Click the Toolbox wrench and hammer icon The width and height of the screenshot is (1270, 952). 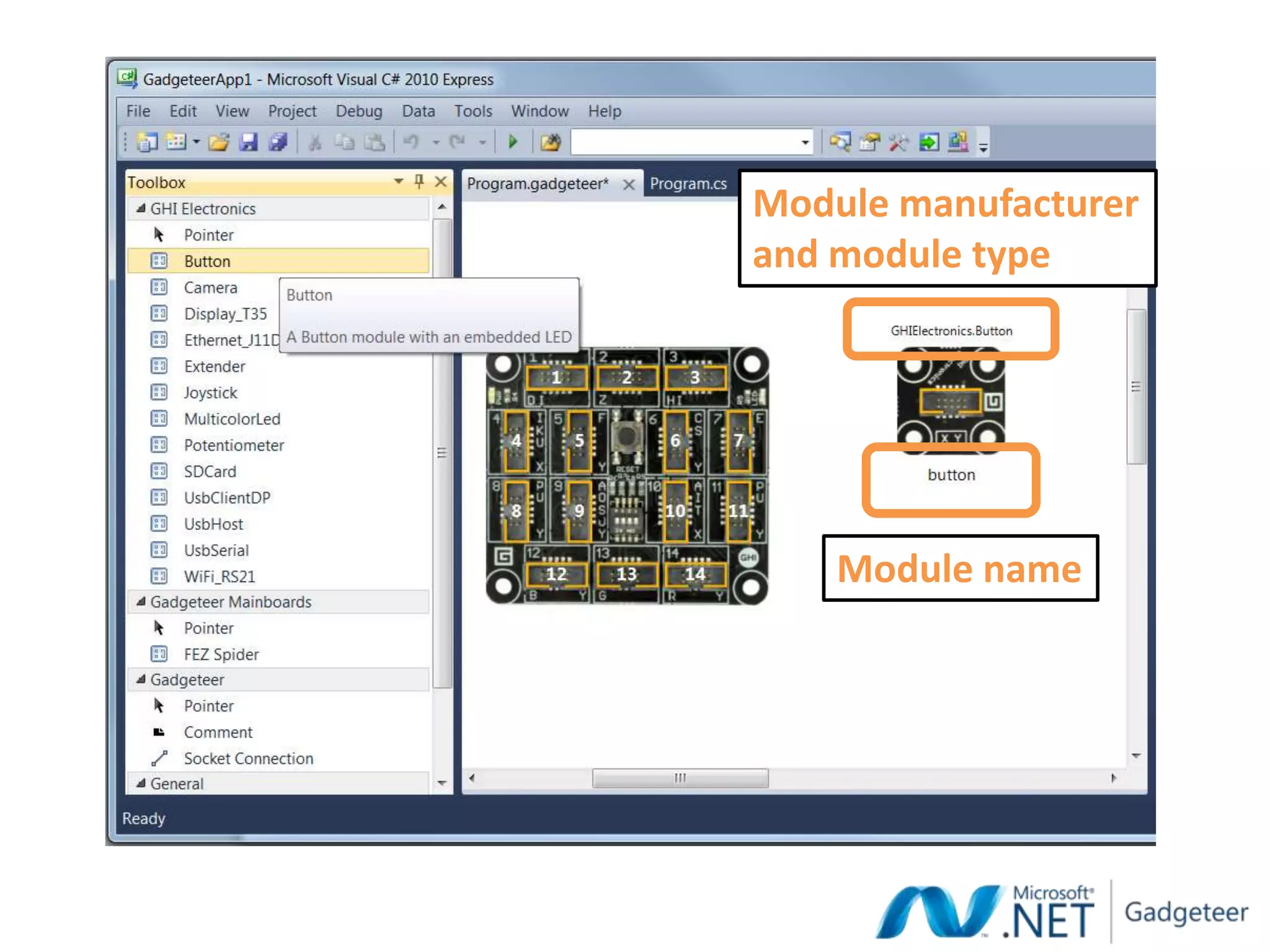click(x=899, y=143)
